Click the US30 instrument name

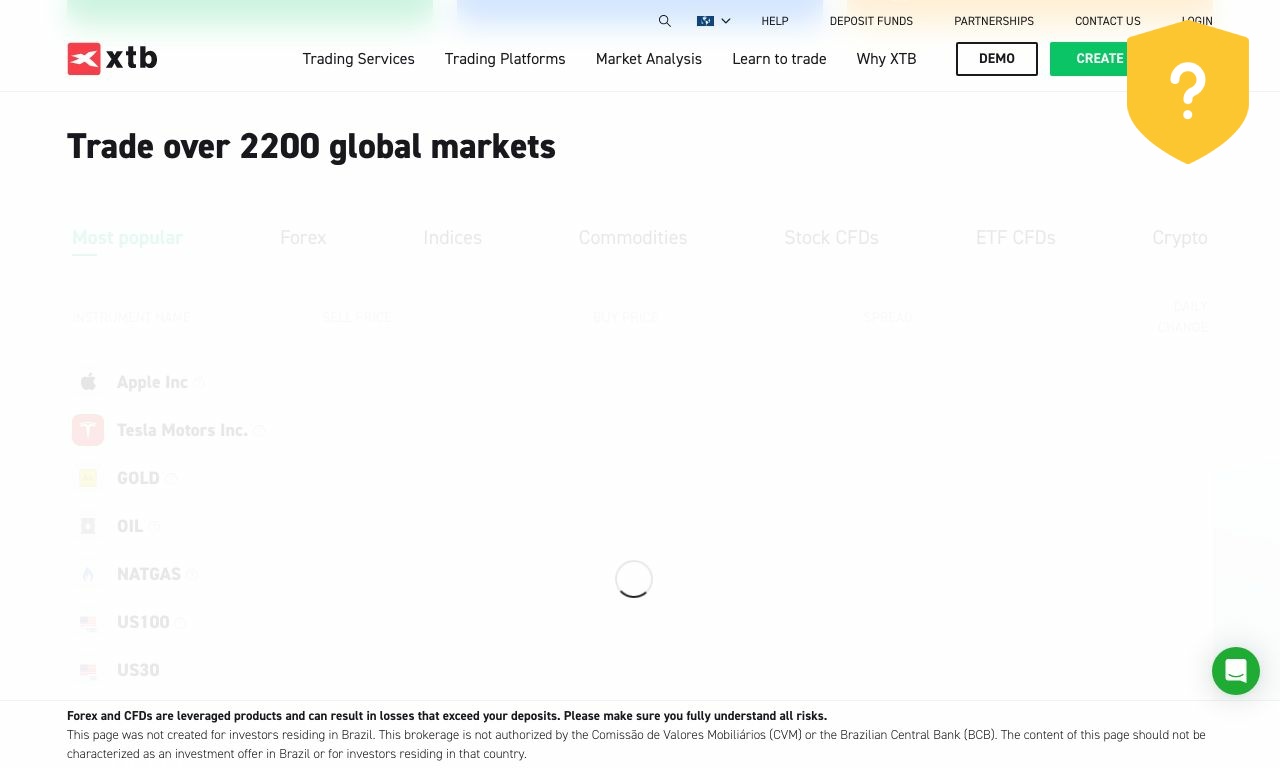pos(138,670)
